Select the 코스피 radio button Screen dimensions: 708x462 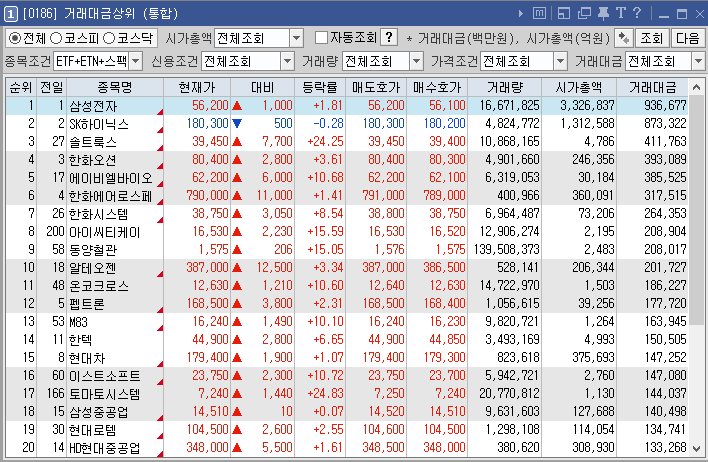coord(56,38)
